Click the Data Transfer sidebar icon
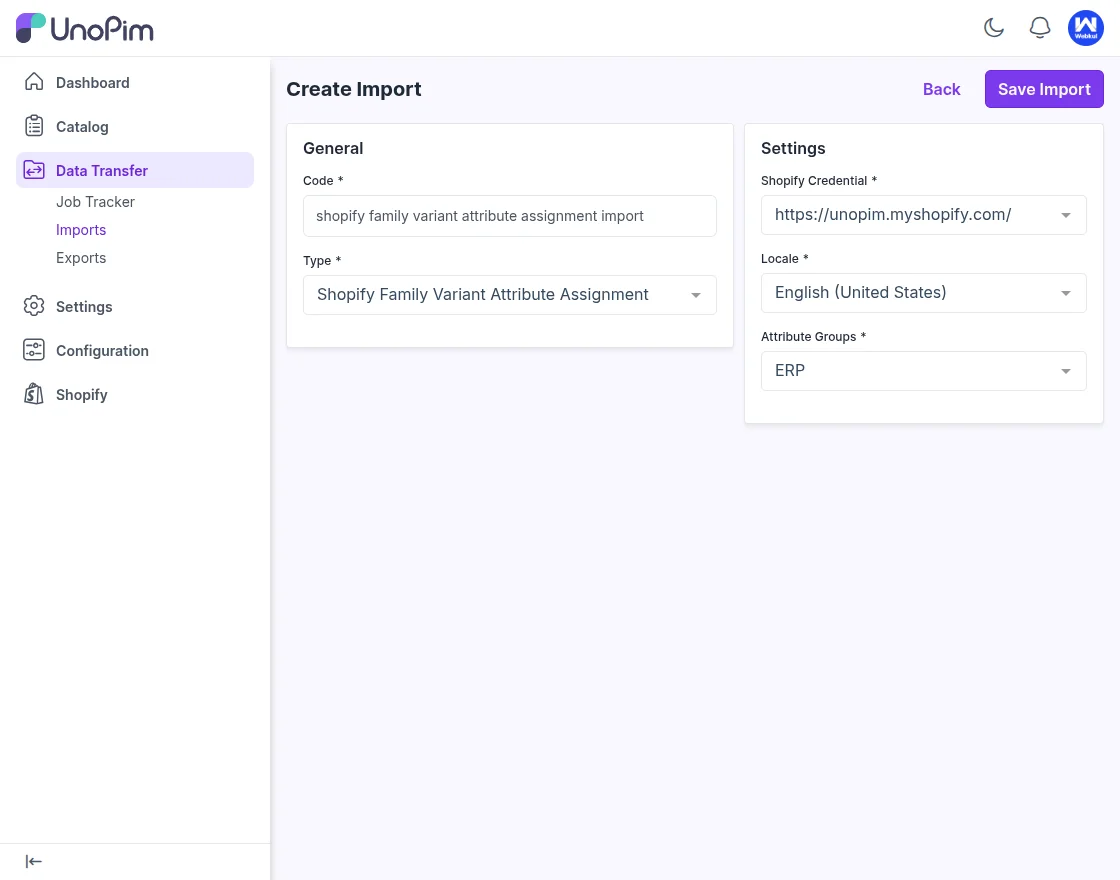 (x=34, y=170)
